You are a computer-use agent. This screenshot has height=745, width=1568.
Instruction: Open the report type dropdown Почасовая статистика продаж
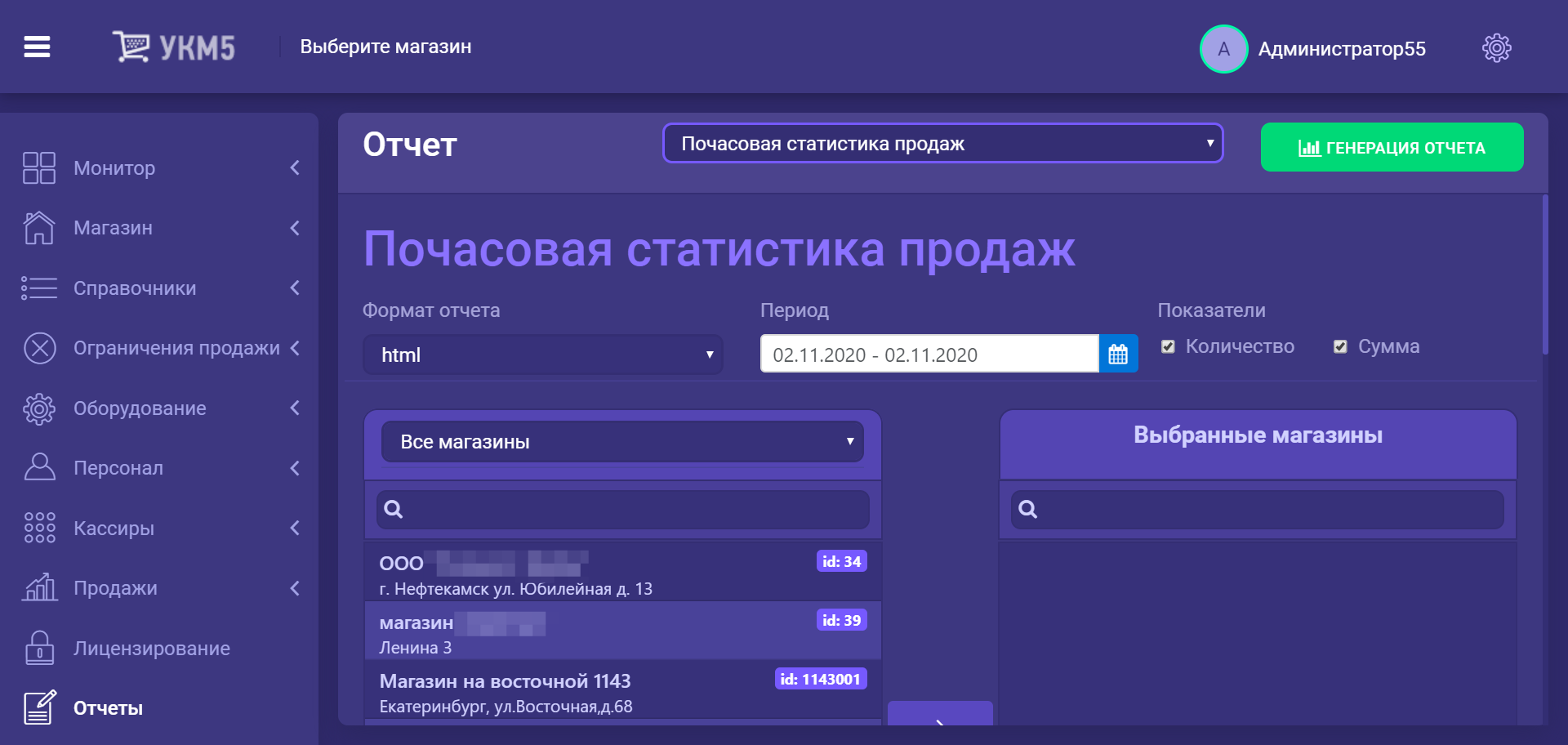(x=942, y=144)
